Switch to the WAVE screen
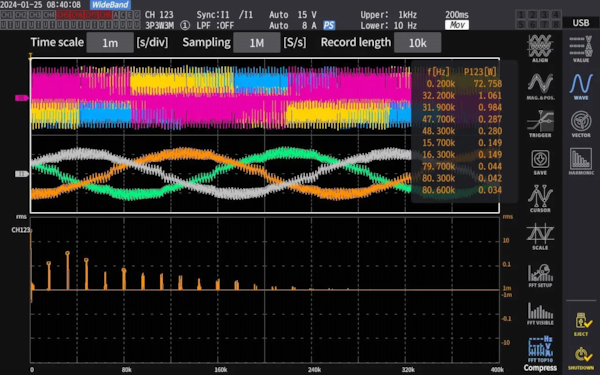The image size is (600, 375). (581, 86)
